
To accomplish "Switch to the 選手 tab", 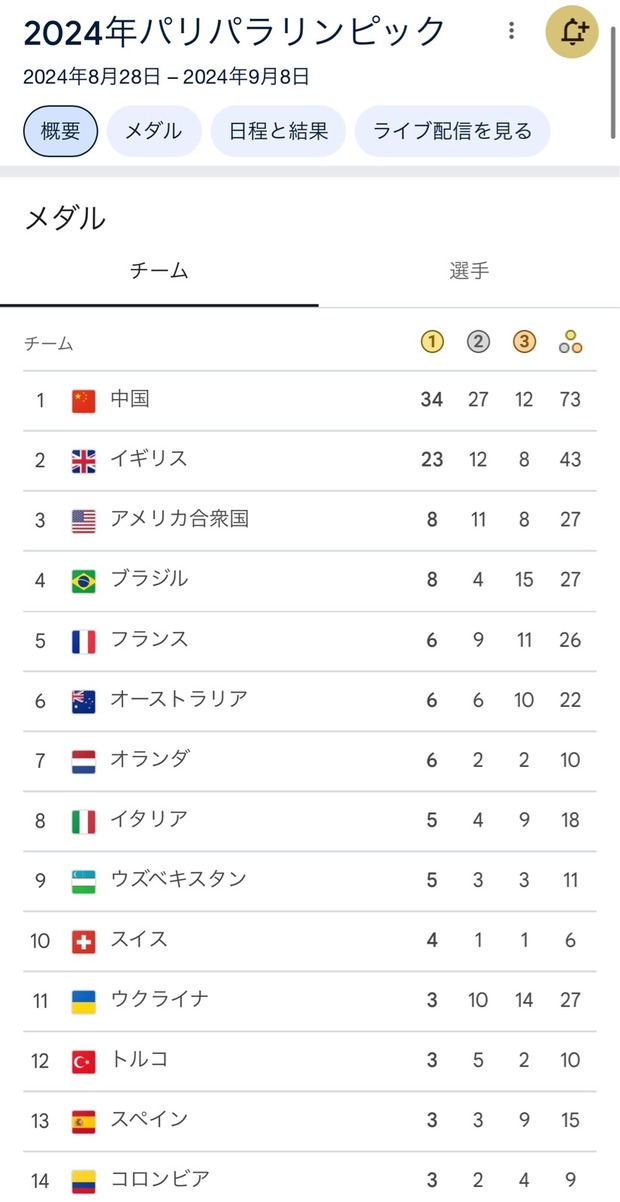I will [x=469, y=271].
